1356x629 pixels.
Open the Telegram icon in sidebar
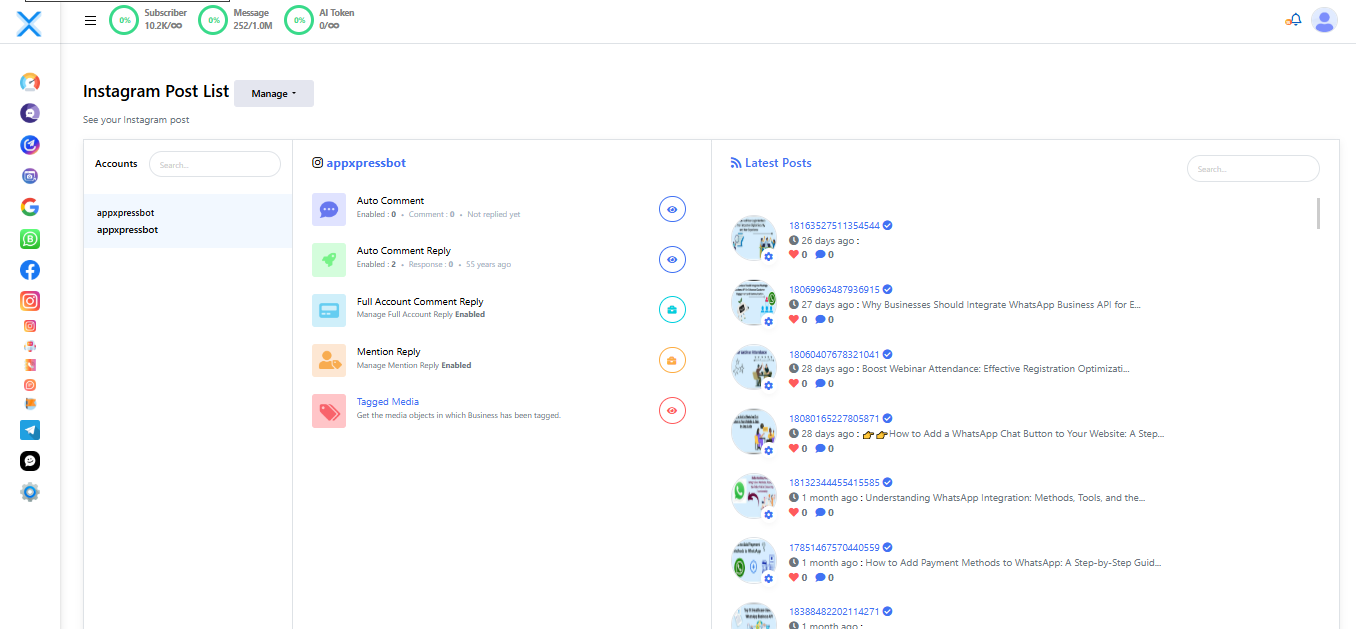[x=30, y=430]
